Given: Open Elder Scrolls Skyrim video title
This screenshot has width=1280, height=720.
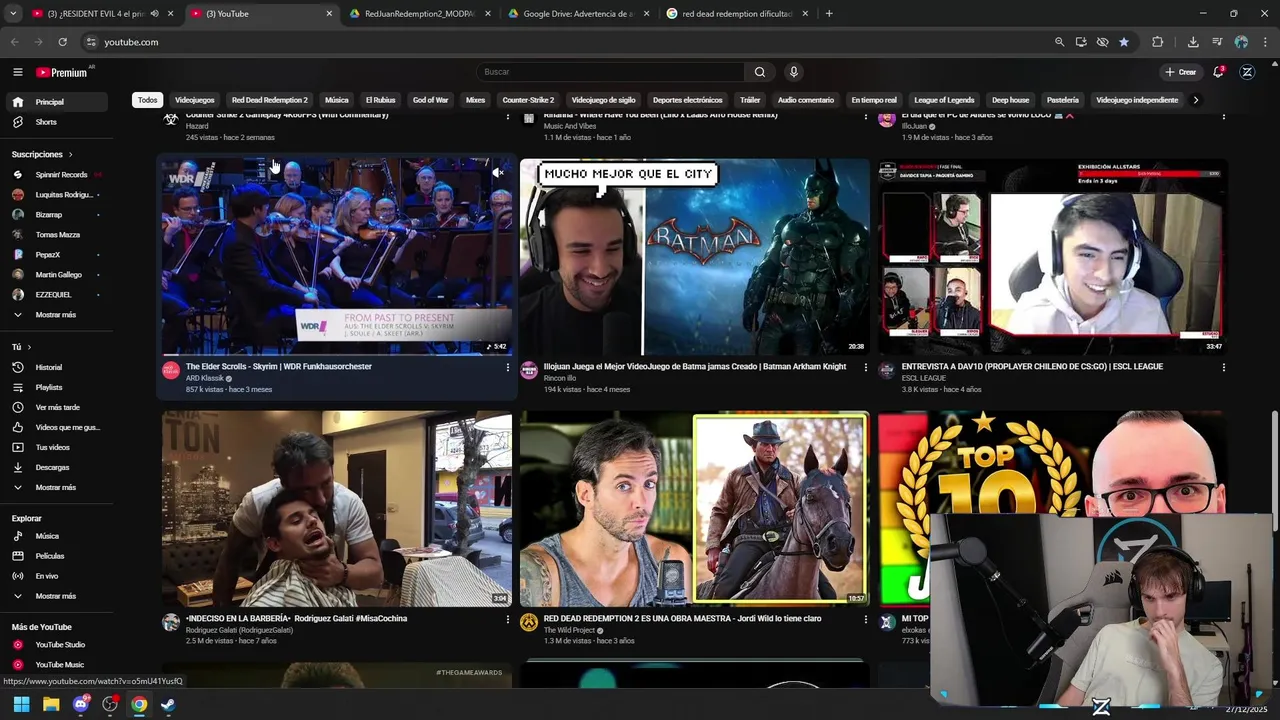Looking at the screenshot, I should click(x=278, y=366).
